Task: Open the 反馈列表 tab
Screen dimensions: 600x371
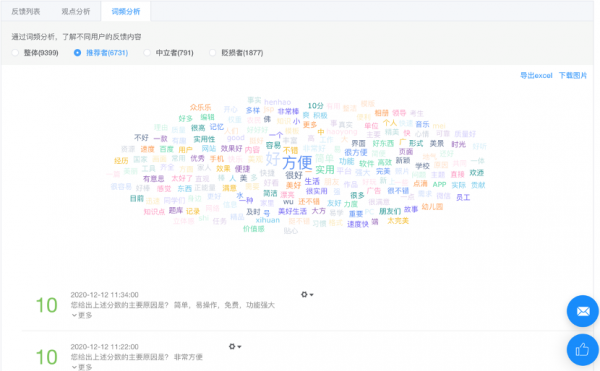Action: click(x=26, y=11)
